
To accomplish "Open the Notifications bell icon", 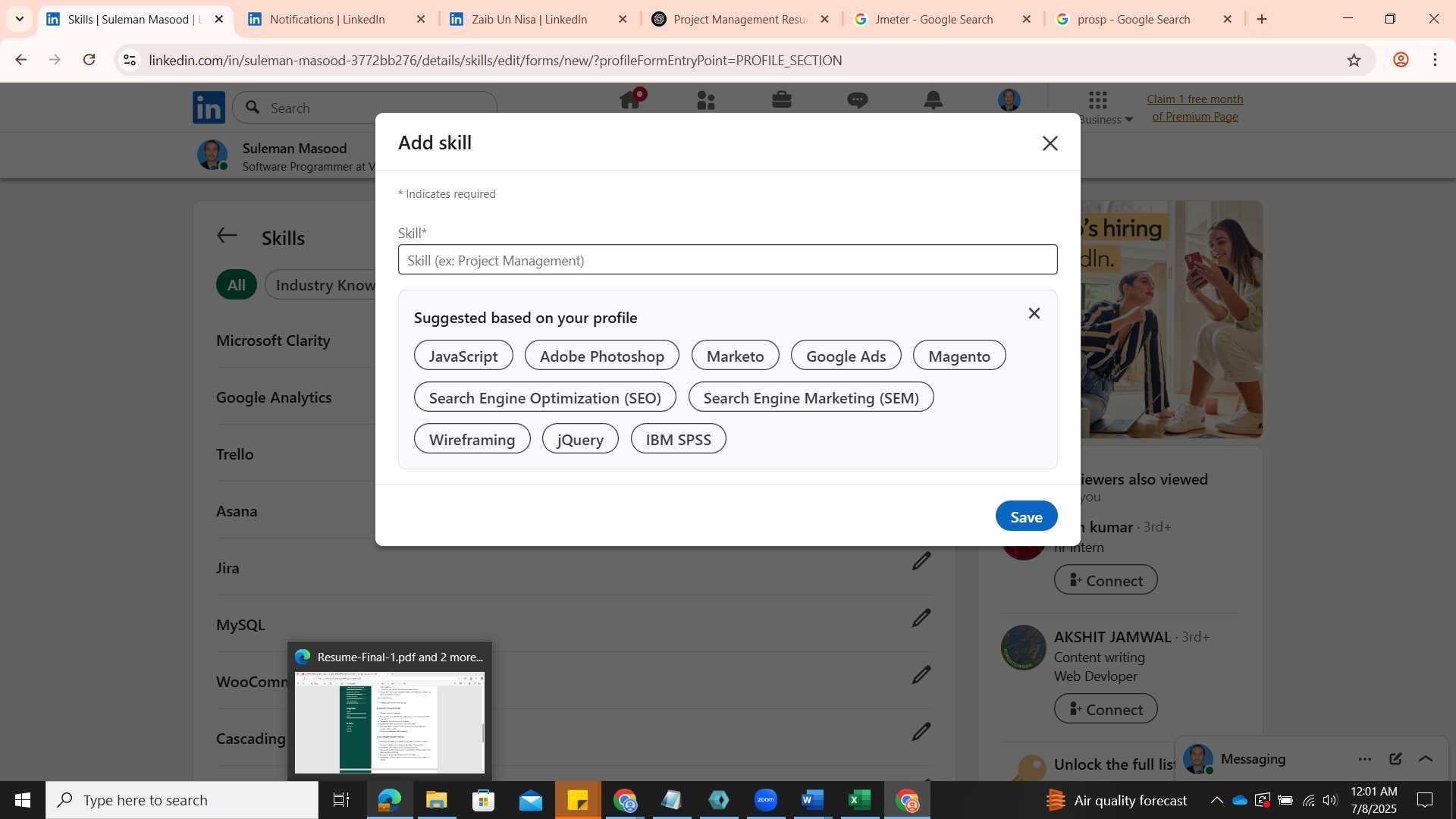I will pos(934,100).
